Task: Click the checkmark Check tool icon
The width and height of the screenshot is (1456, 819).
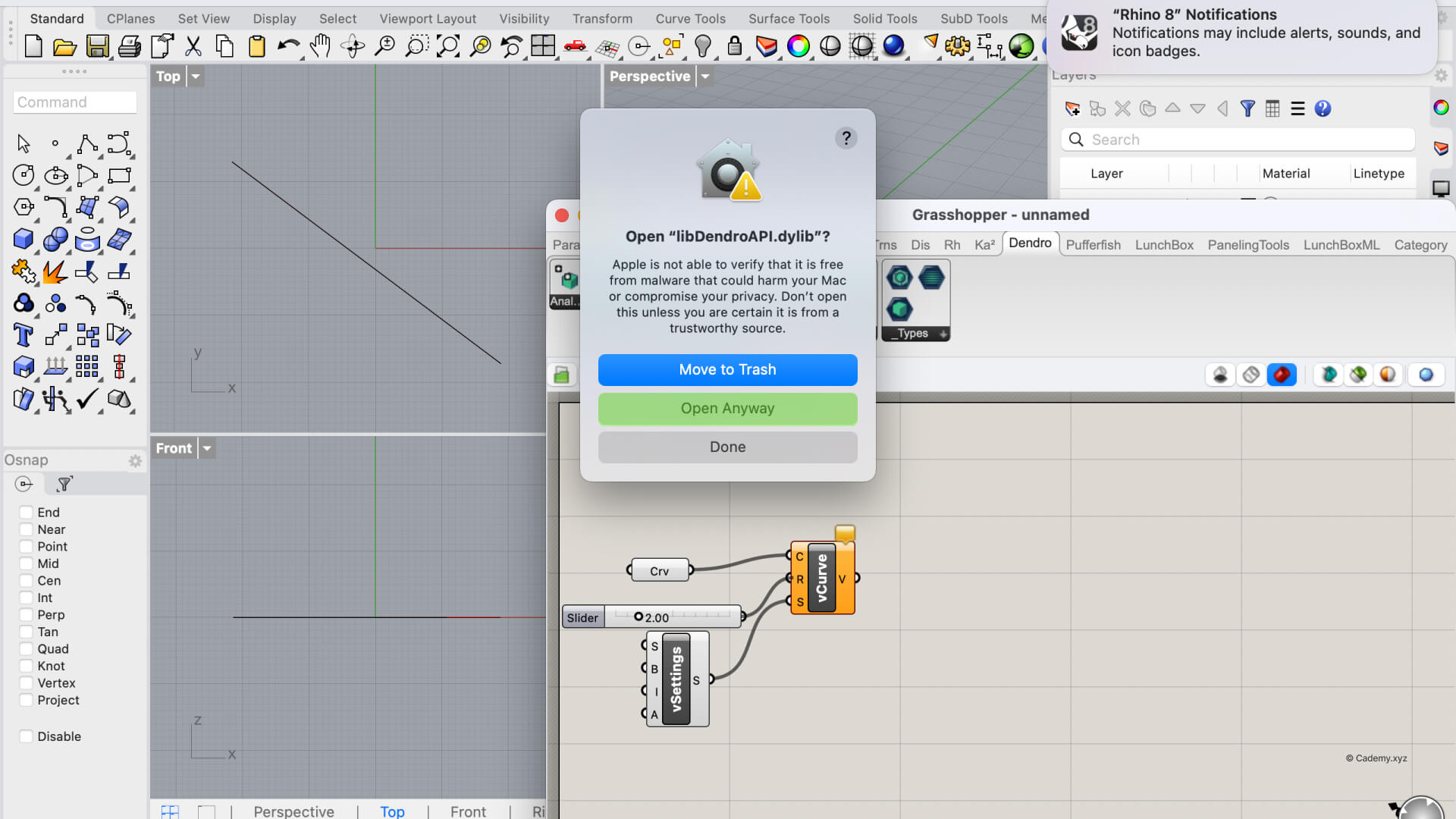Action: tap(86, 398)
